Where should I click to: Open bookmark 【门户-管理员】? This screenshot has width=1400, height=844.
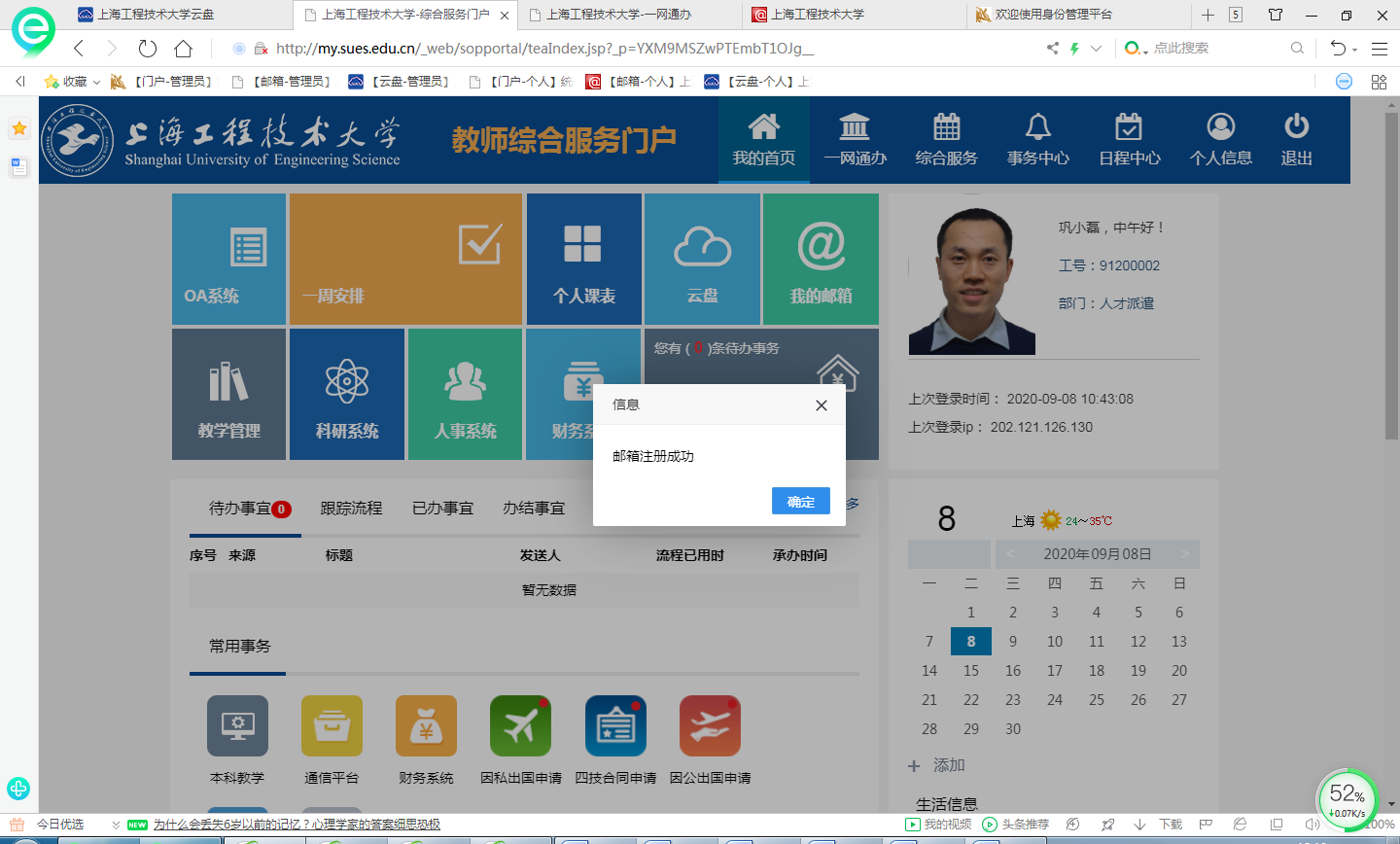pyautogui.click(x=162, y=82)
